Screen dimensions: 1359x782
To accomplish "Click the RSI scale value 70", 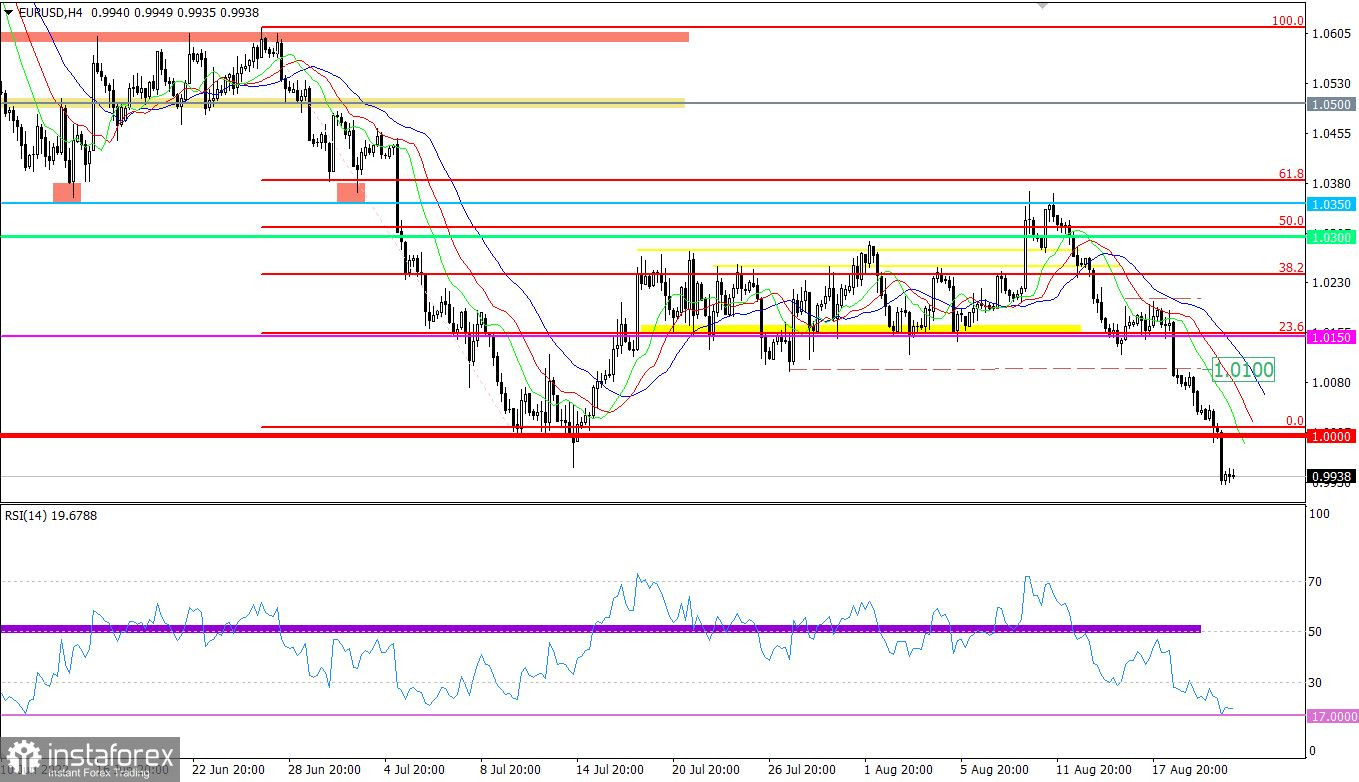I will coord(1317,581).
